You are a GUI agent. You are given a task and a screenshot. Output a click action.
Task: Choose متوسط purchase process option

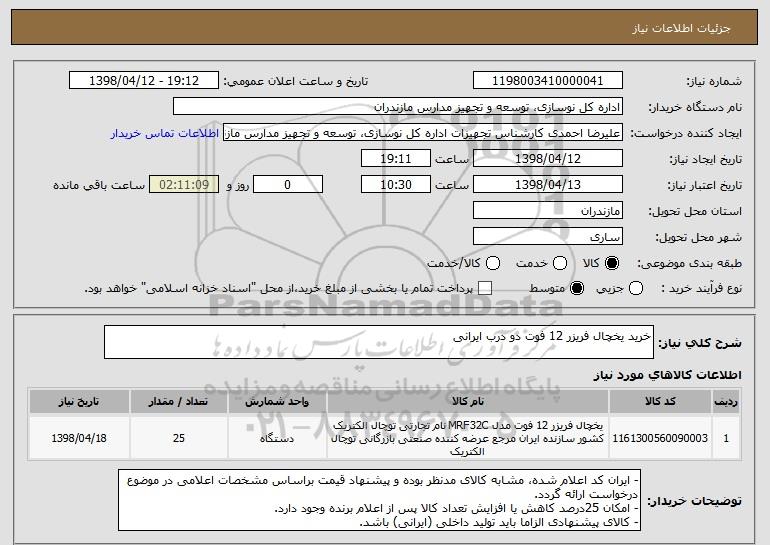click(x=577, y=288)
